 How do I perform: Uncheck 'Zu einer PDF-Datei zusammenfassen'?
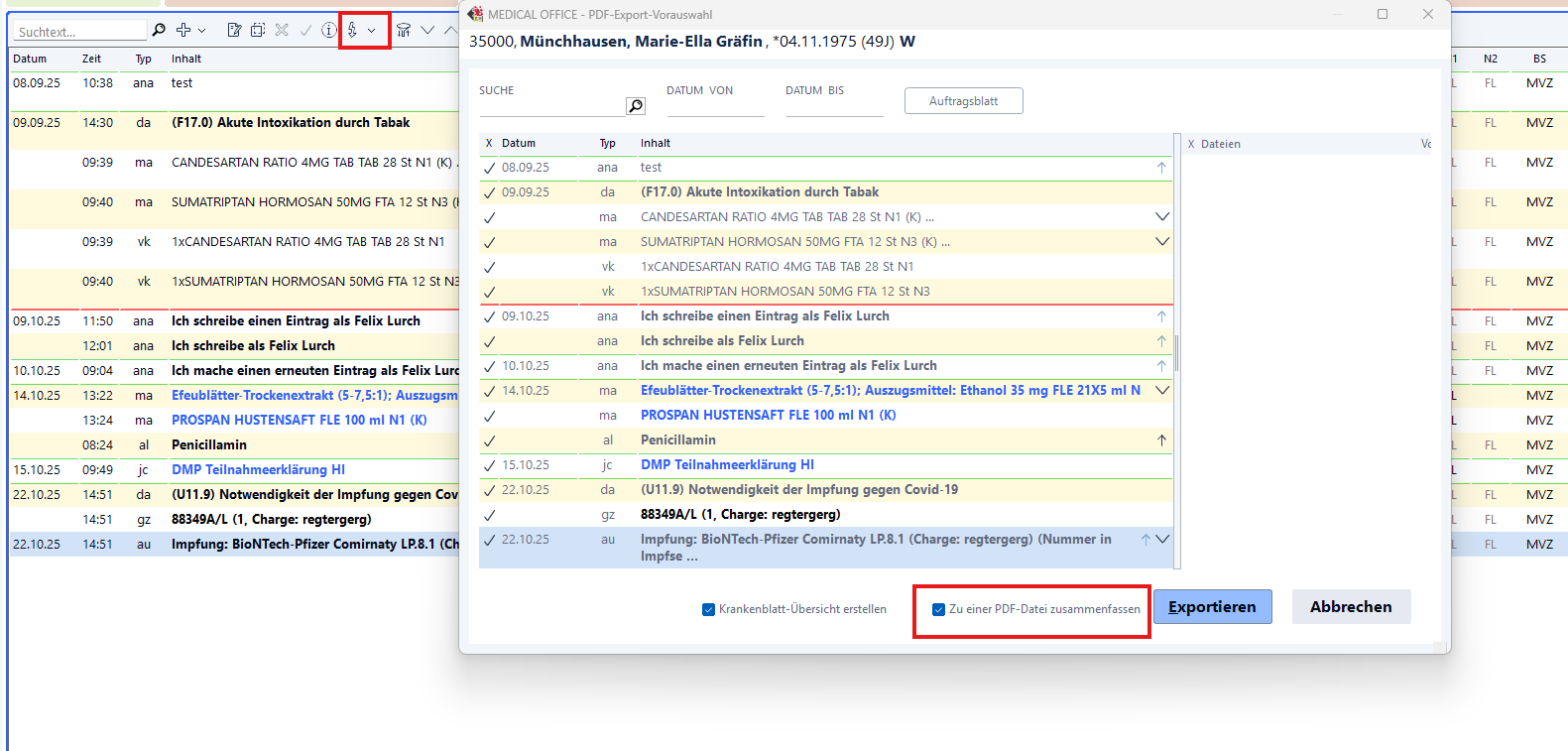coord(938,609)
